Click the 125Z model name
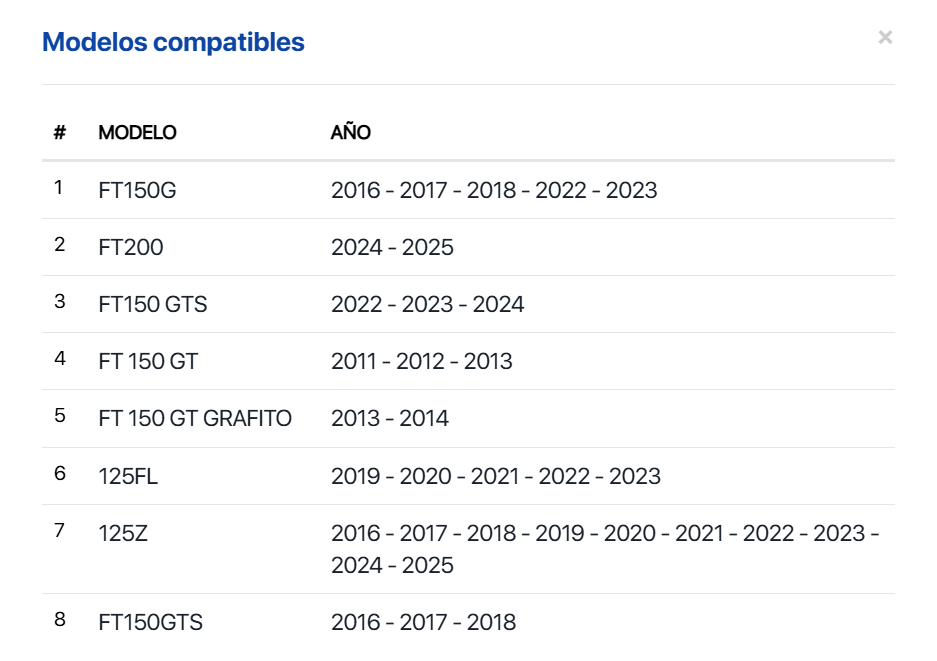937x661 pixels. tap(123, 533)
